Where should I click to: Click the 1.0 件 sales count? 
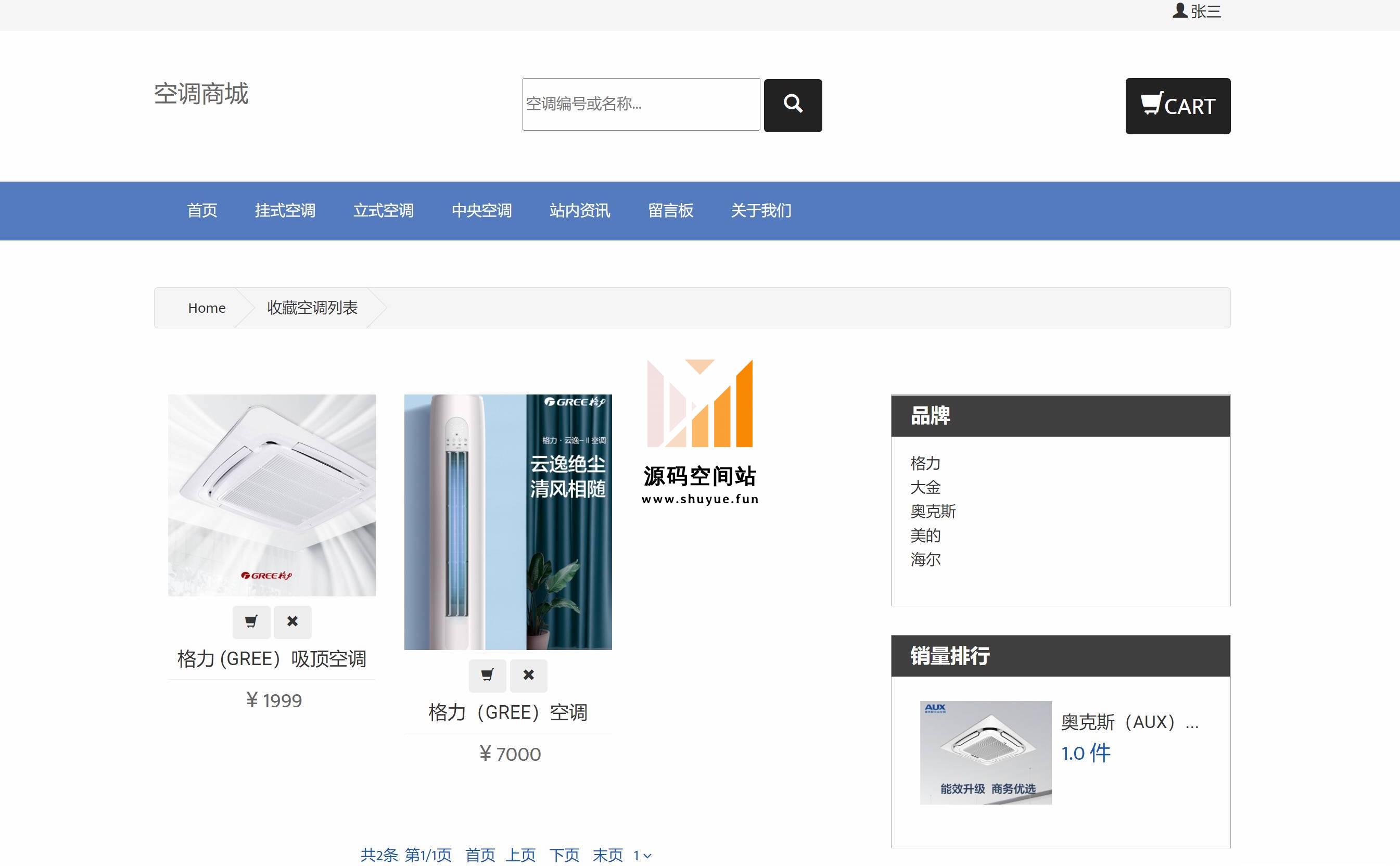tap(1086, 754)
